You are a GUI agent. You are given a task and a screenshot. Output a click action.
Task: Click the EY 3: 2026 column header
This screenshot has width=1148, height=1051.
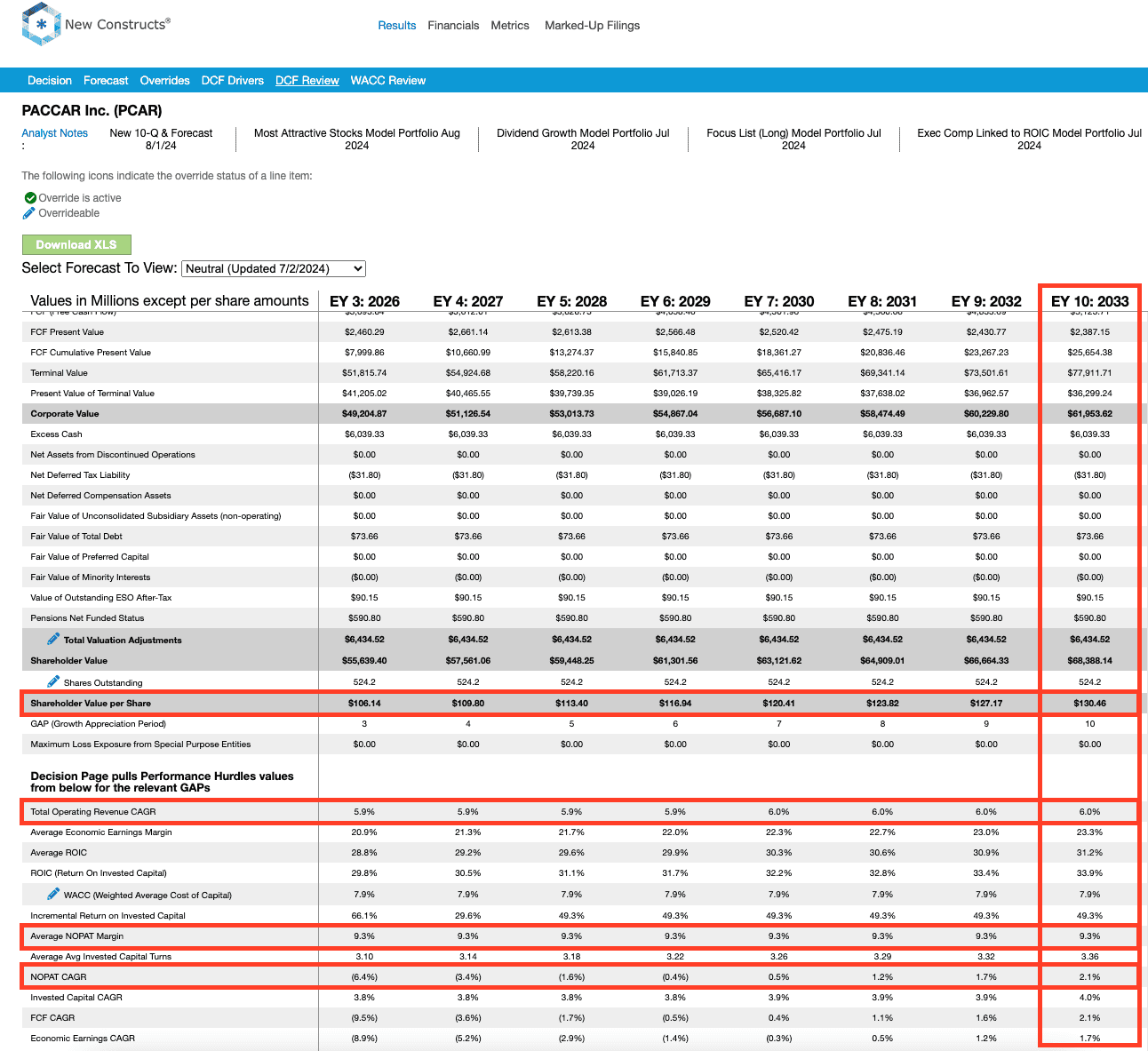(364, 301)
